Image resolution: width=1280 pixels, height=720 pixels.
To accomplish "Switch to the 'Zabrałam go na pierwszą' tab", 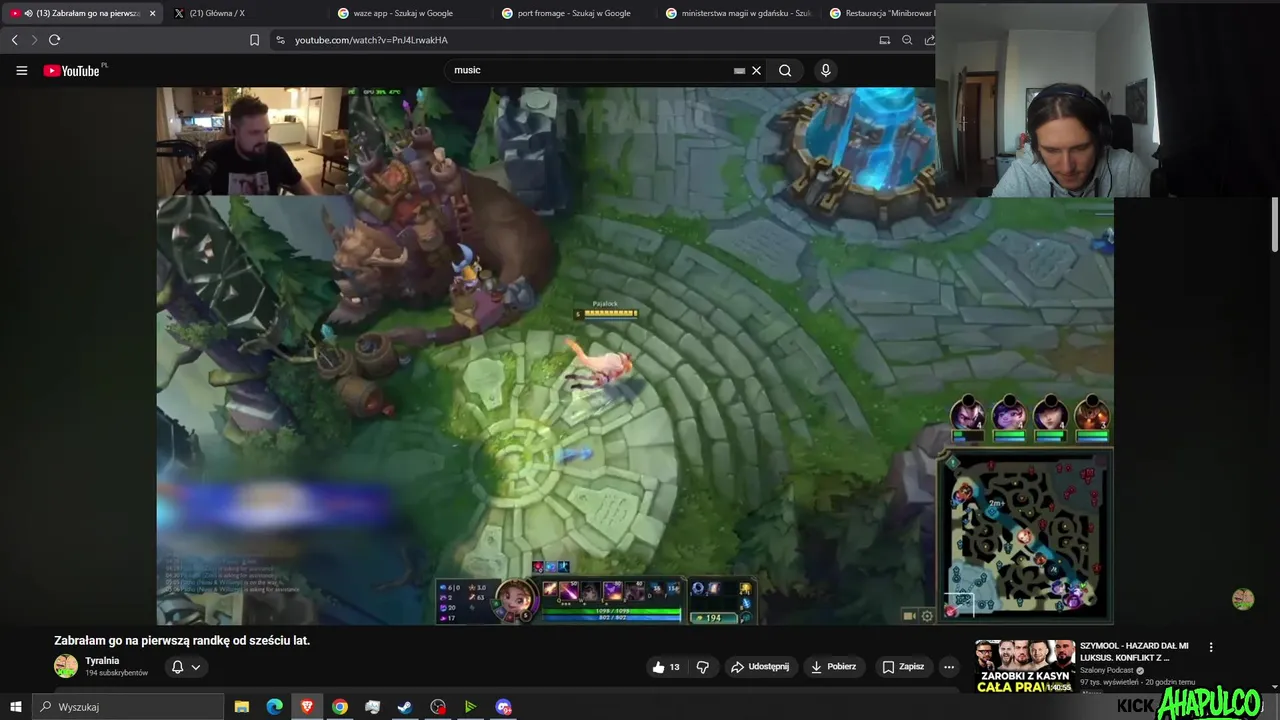I will point(82,13).
